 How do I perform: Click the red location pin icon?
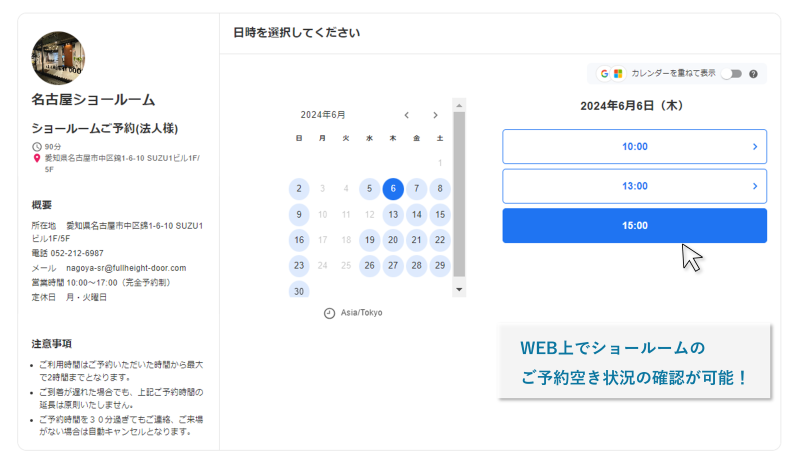click(37, 158)
